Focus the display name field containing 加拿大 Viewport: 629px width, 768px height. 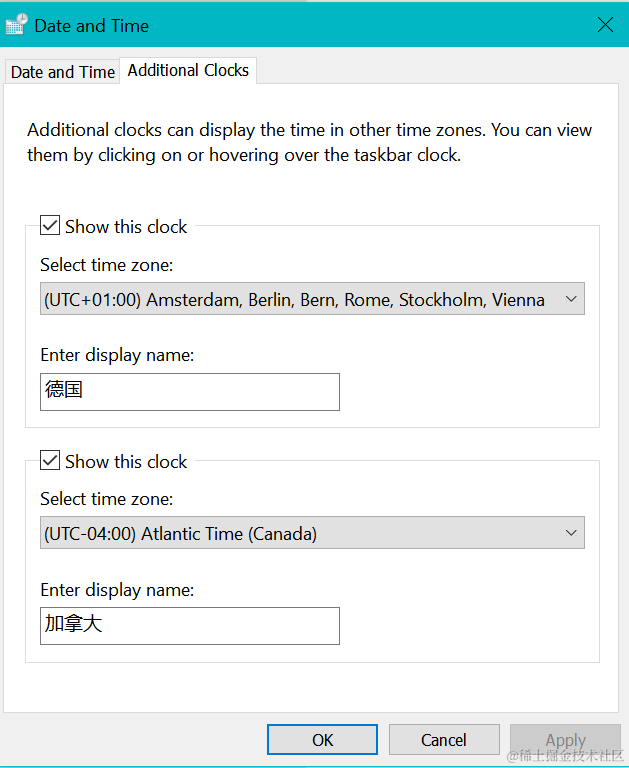coord(190,625)
